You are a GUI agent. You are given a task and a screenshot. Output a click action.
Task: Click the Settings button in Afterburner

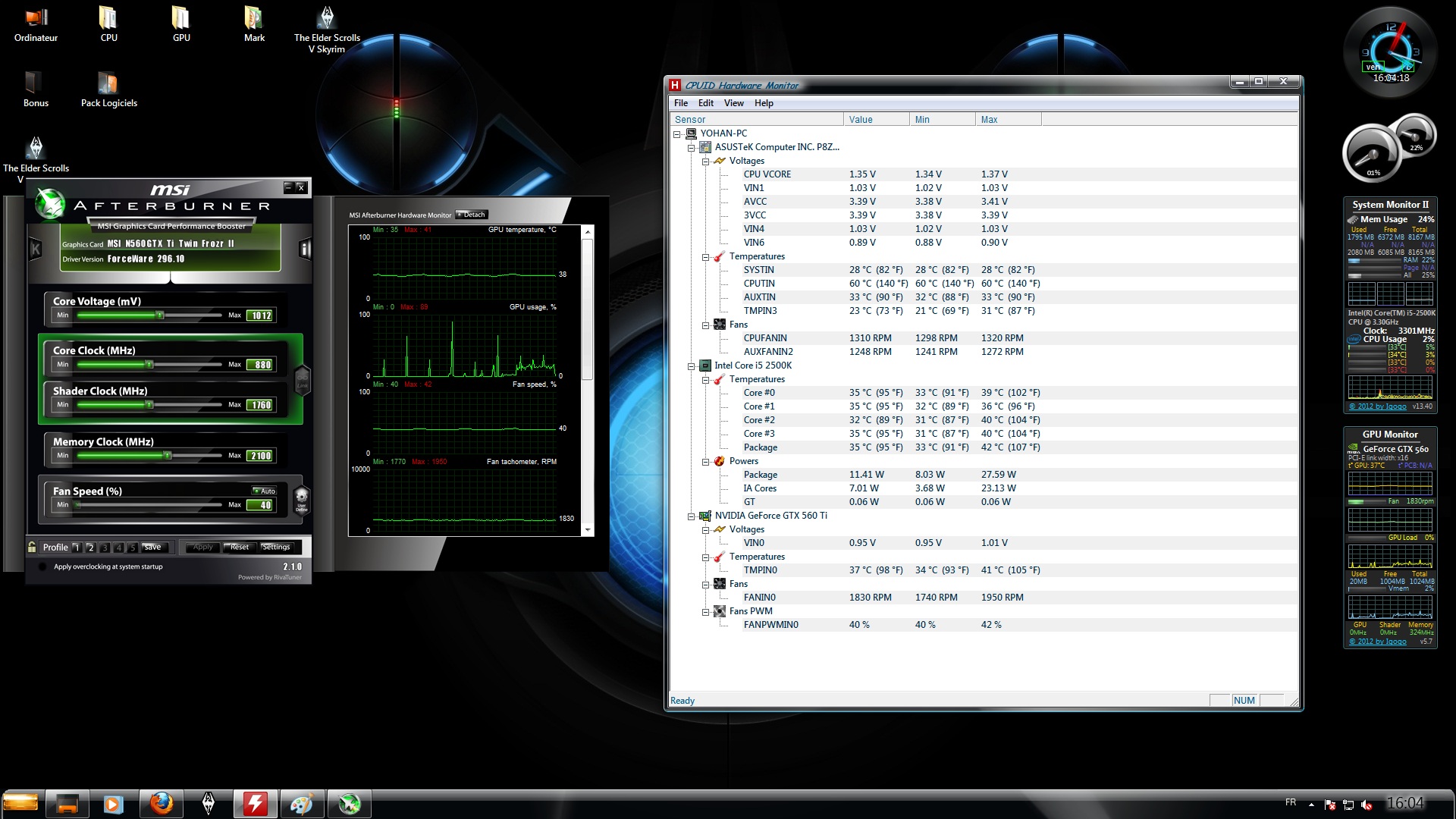276,547
